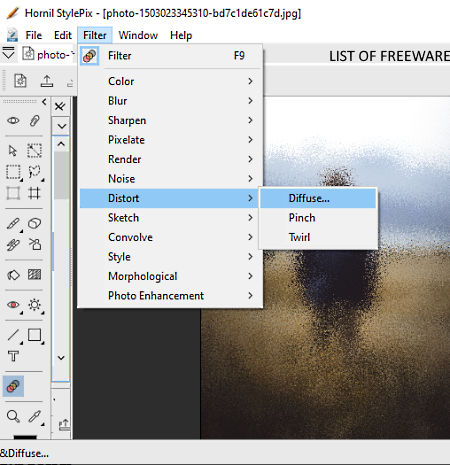Image resolution: width=450 pixels, height=465 pixels.
Task: Choose Diffuse... from Distort submenu
Action: 318,198
